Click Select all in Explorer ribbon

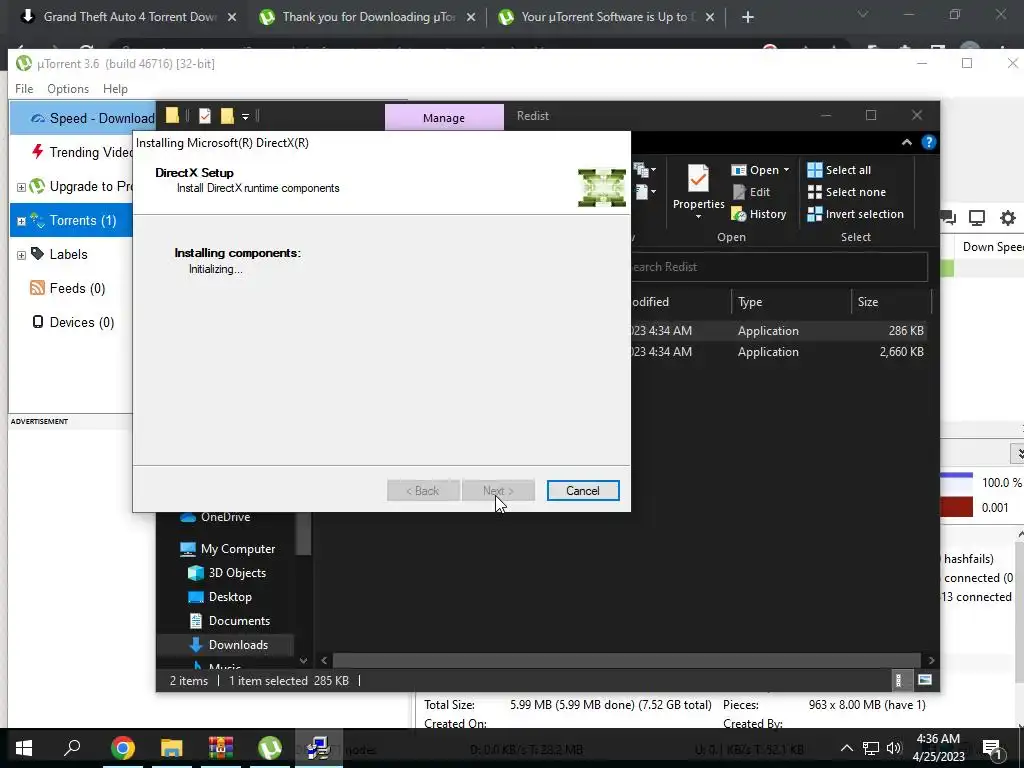839,170
